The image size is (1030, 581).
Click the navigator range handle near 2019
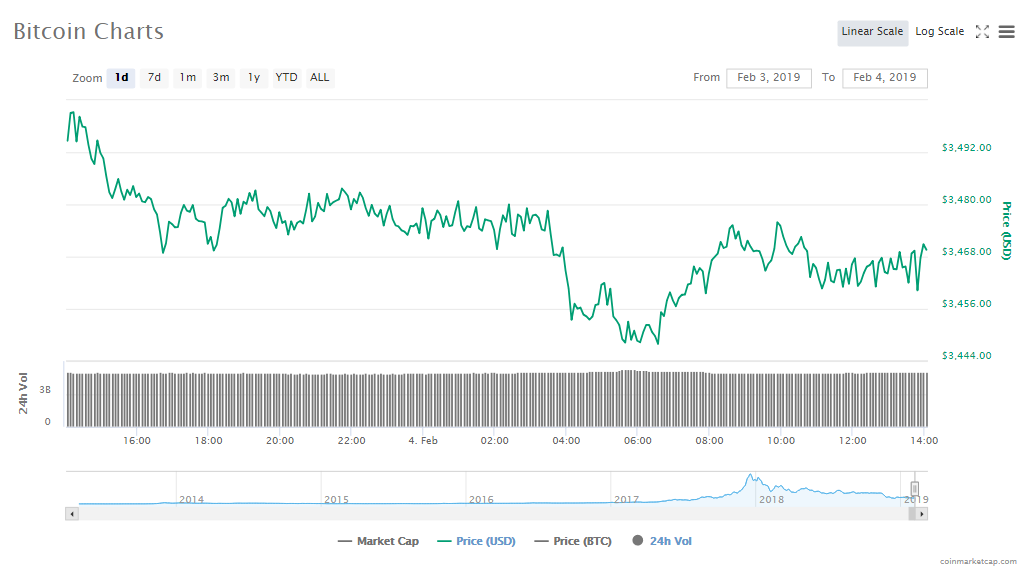pyautogui.click(x=914, y=489)
